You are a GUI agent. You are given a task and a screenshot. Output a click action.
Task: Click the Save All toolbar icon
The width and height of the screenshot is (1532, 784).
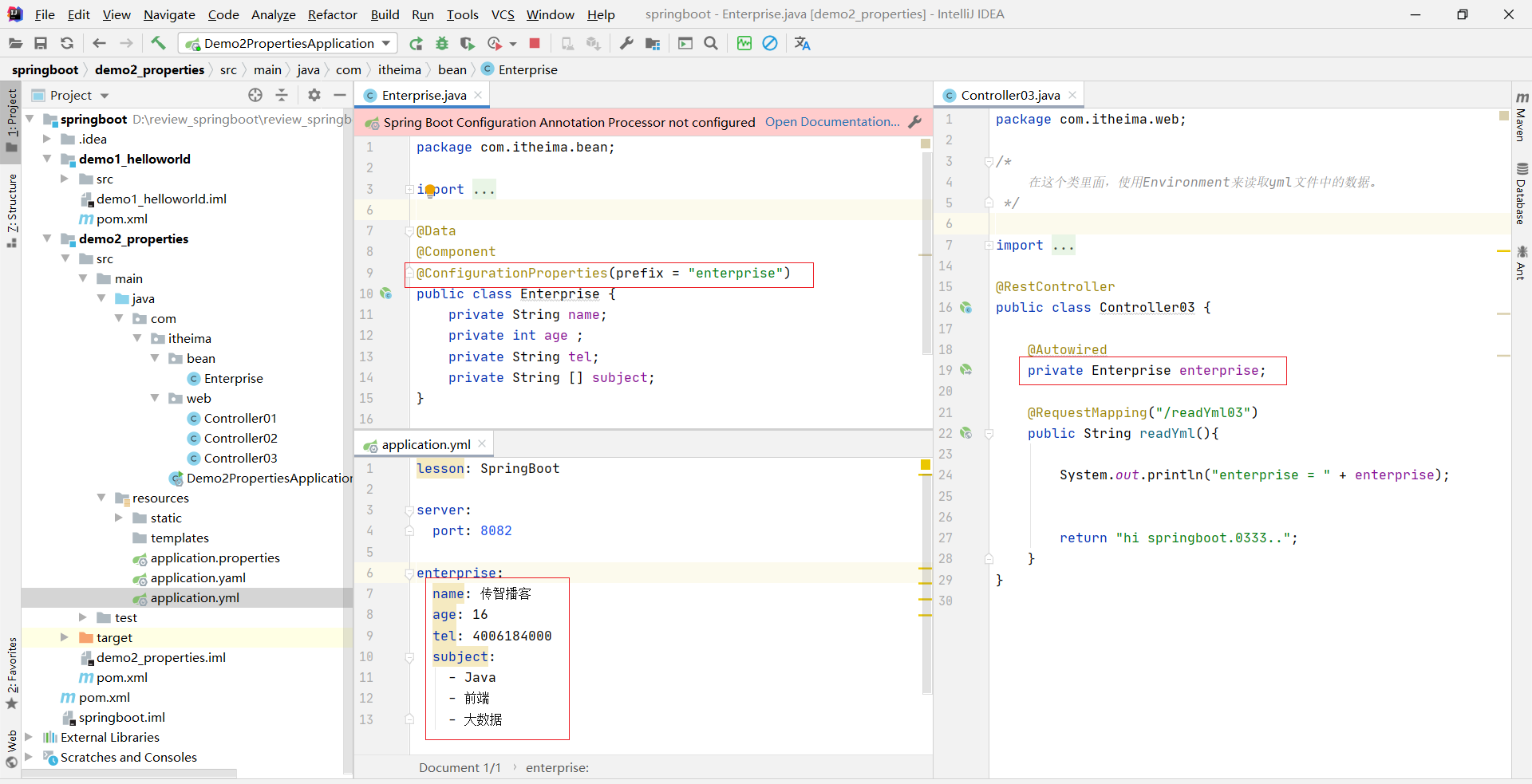point(41,44)
